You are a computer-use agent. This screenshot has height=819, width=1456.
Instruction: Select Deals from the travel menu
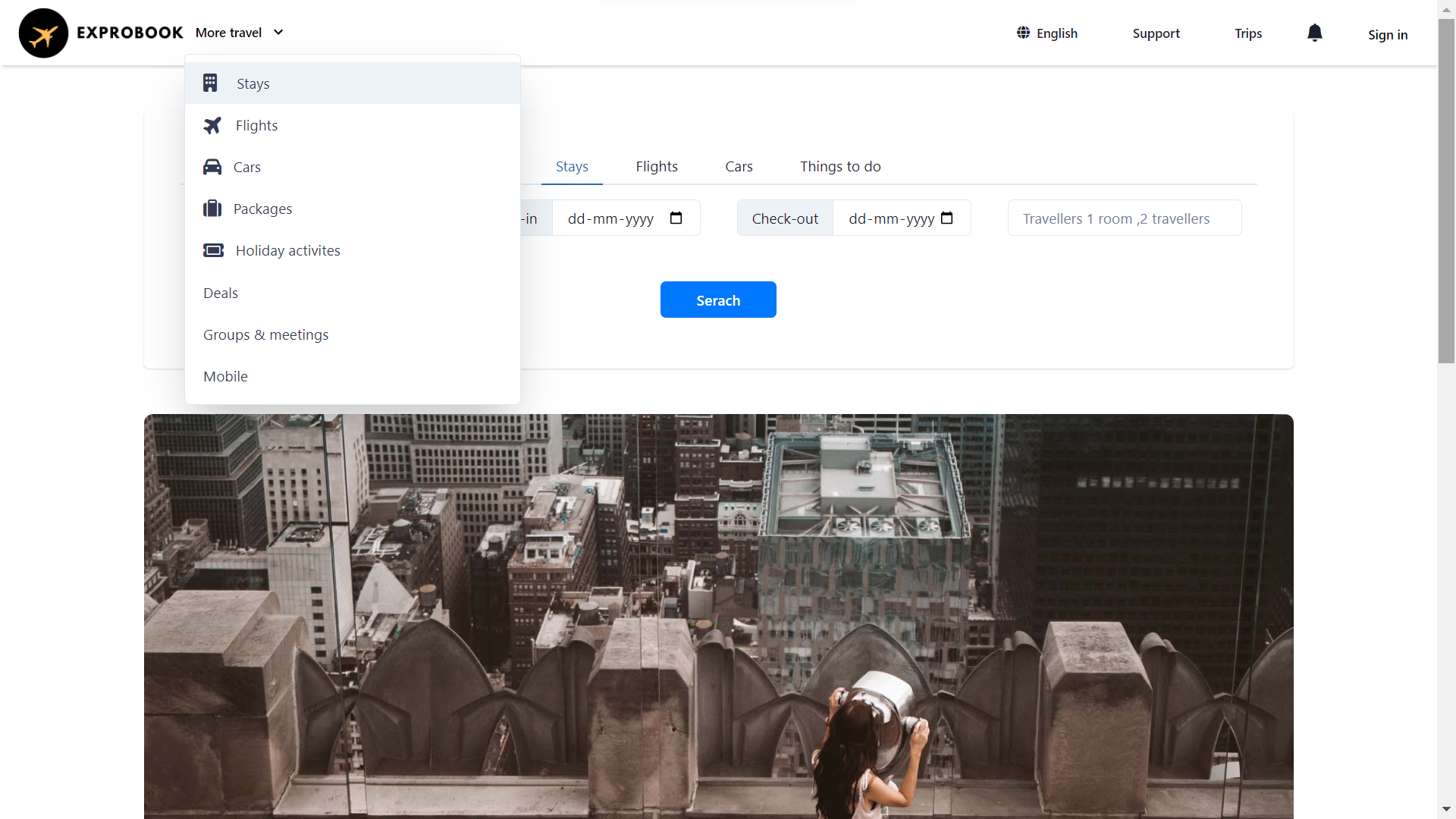[x=220, y=293]
